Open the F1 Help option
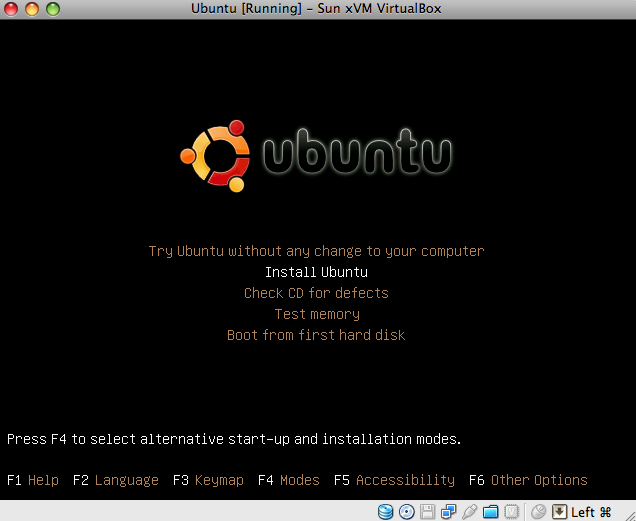This screenshot has width=636, height=521. [33, 480]
